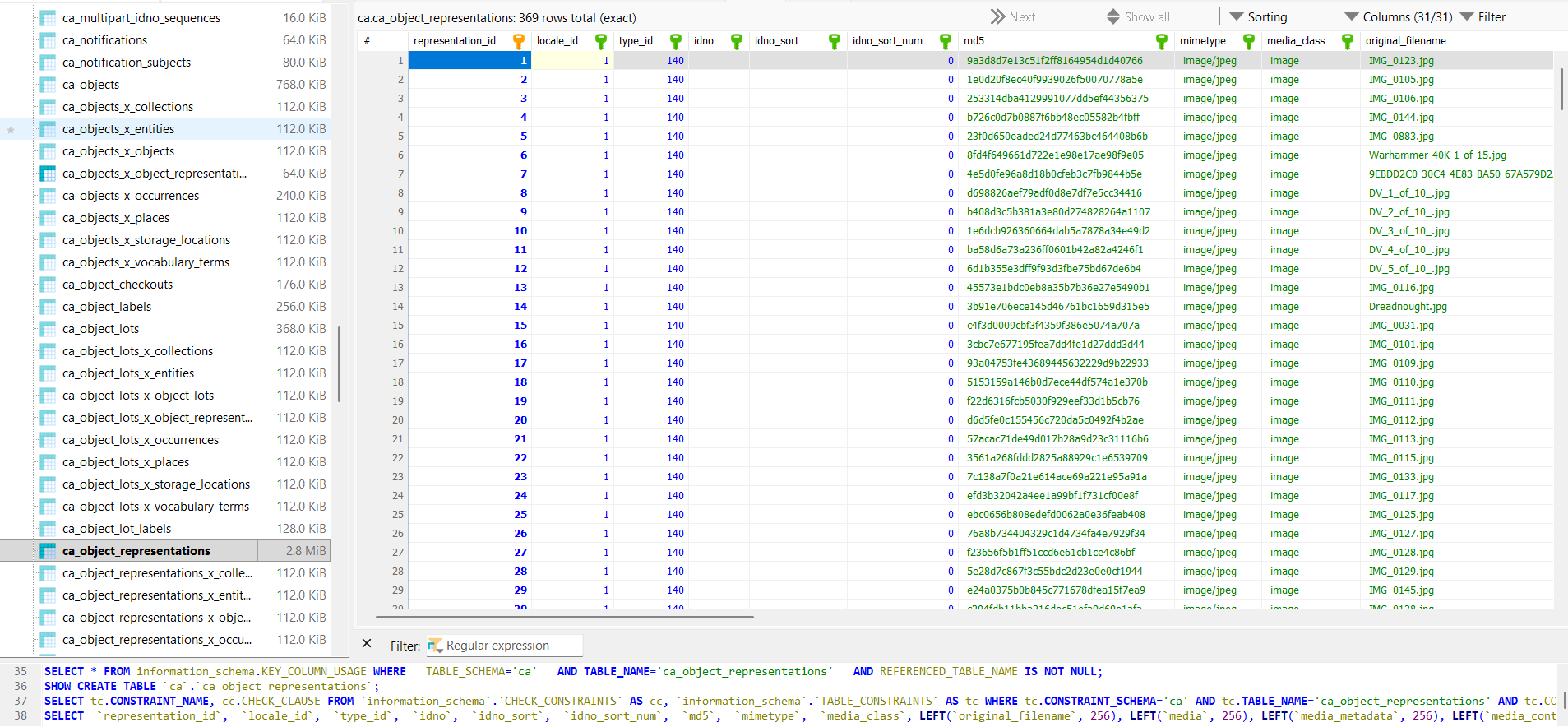Click the regex icon in filter field
The image size is (1568, 727).
(434, 646)
